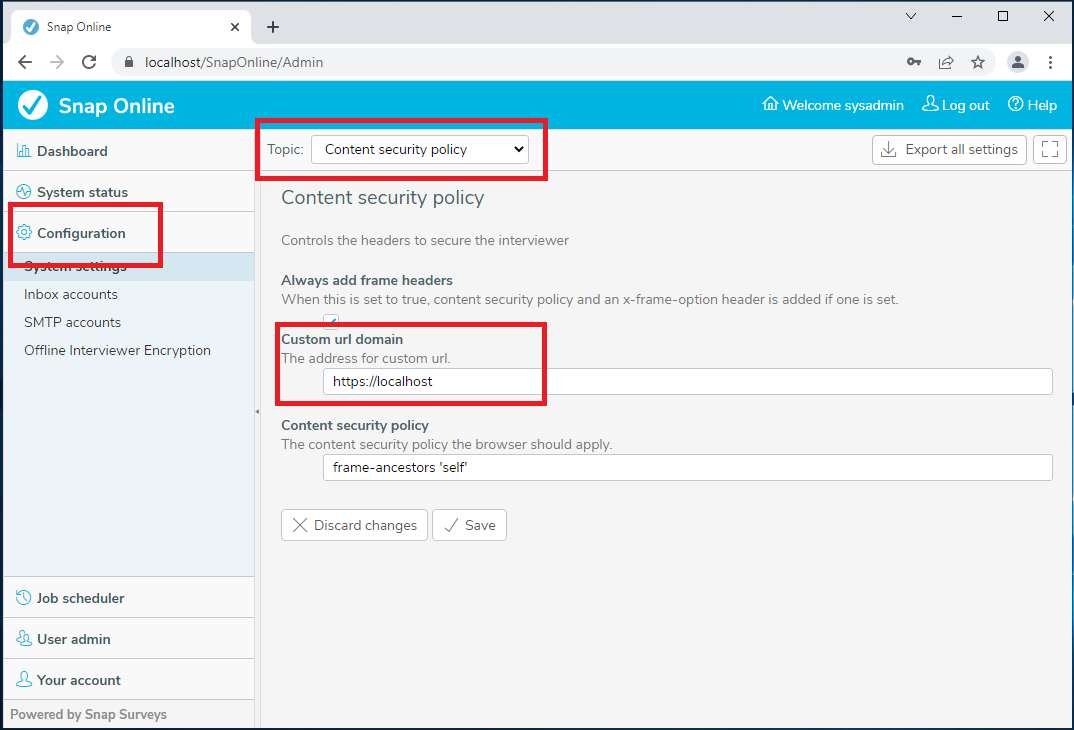
Task: Collapse the sidebar using splitter handle
Action: pyautogui.click(x=257, y=411)
